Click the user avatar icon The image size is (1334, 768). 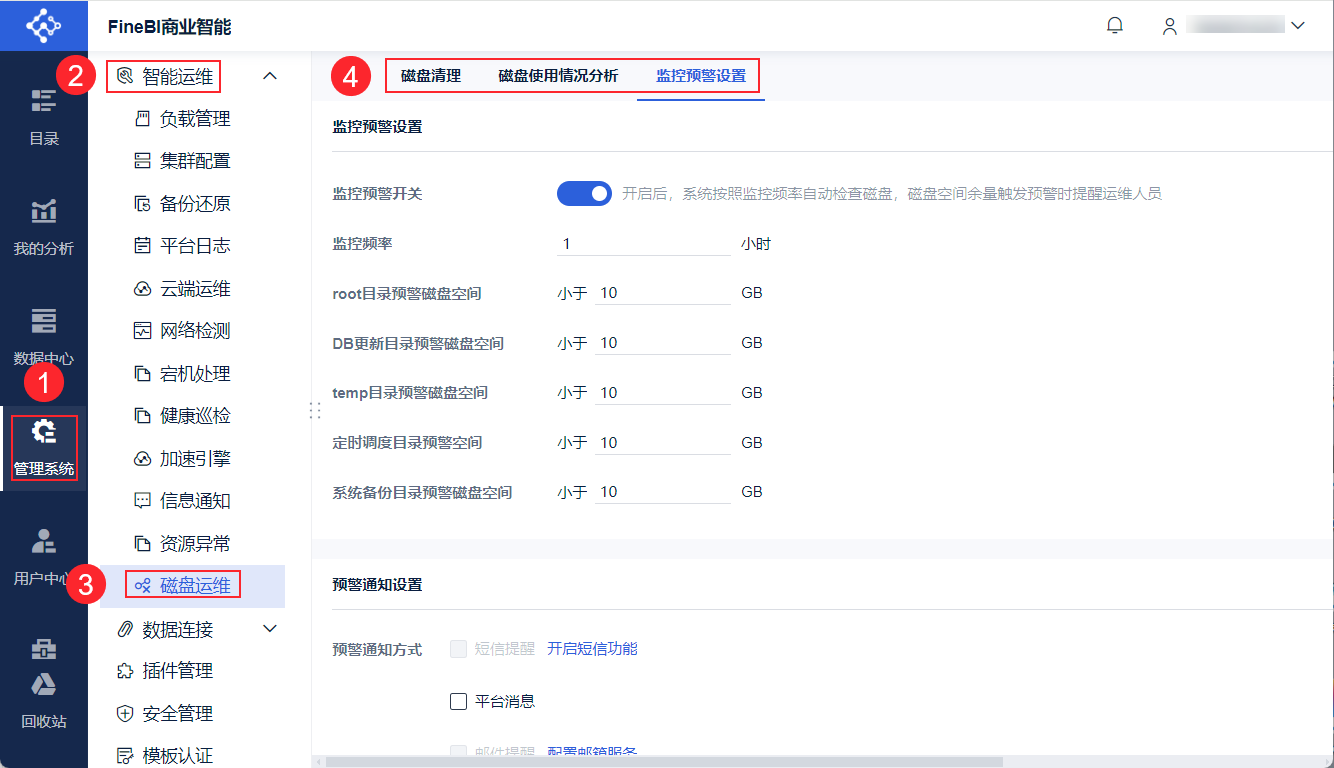click(x=1169, y=26)
